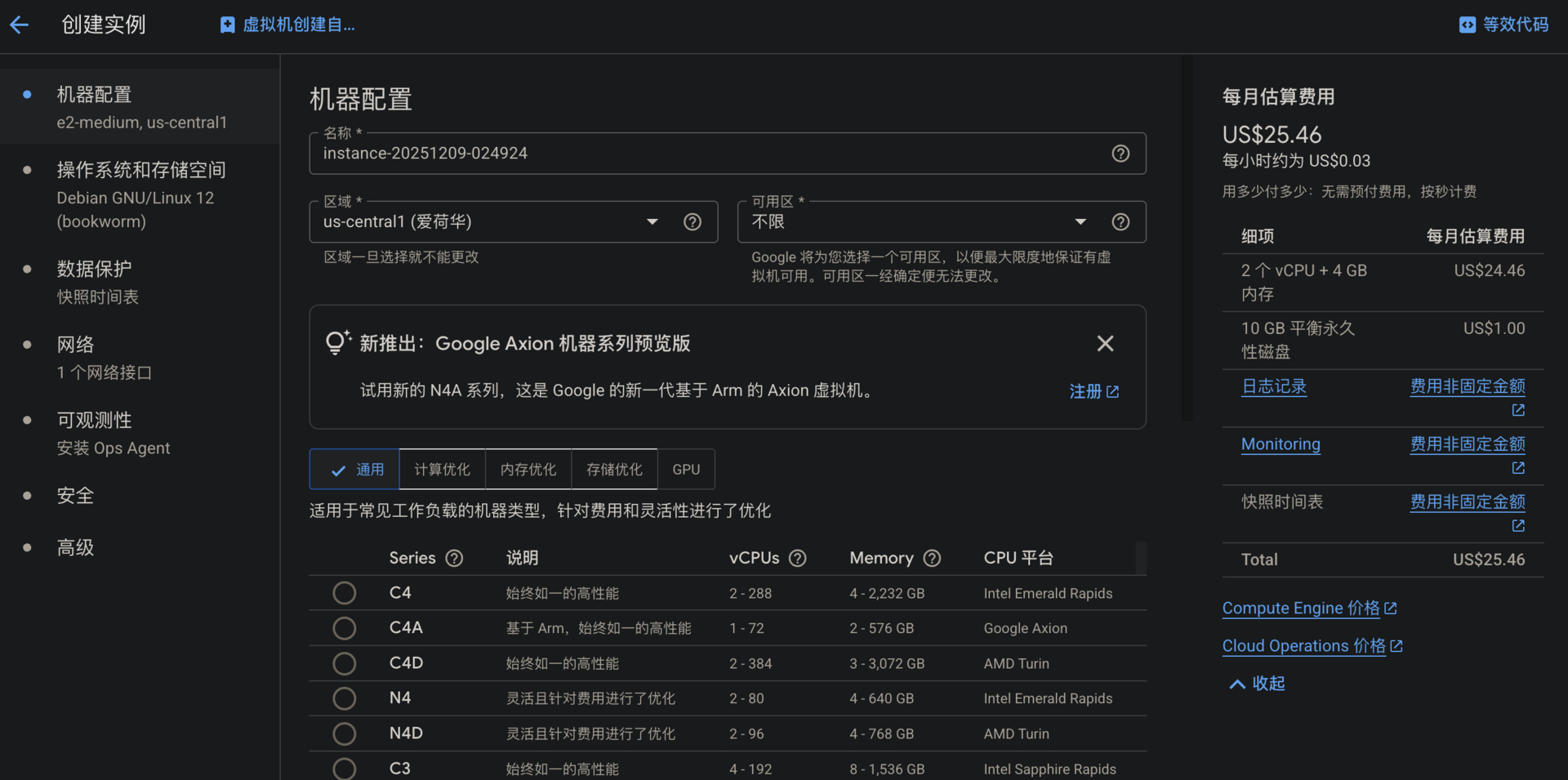
Task: Collapse the cost panel with 收起
Action: coord(1258,684)
